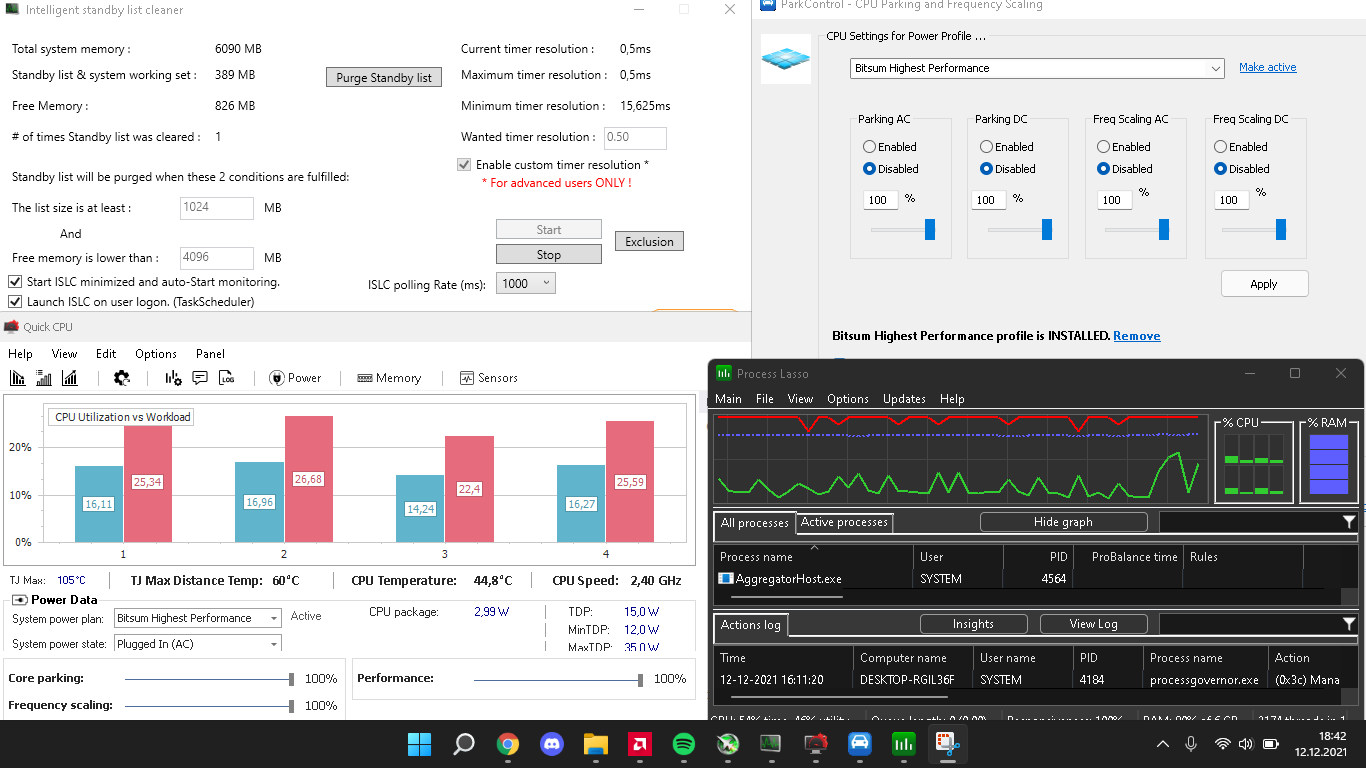
Task: Open Google Chrome from the taskbar
Action: coord(508,744)
